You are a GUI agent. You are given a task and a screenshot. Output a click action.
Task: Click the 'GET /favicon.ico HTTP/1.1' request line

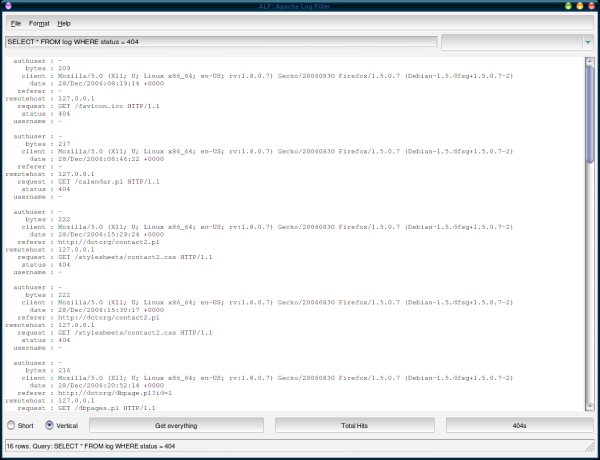pos(109,106)
